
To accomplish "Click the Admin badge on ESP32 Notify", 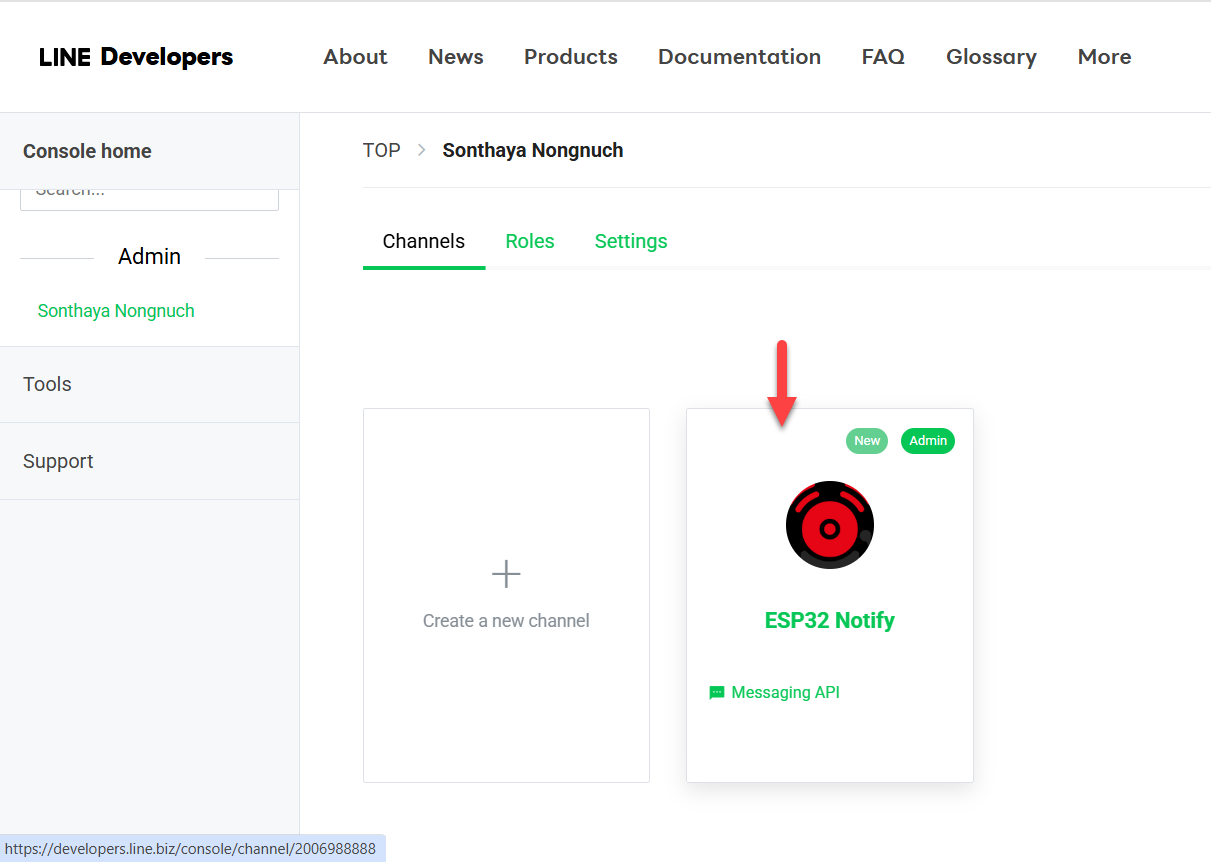I will [928, 441].
